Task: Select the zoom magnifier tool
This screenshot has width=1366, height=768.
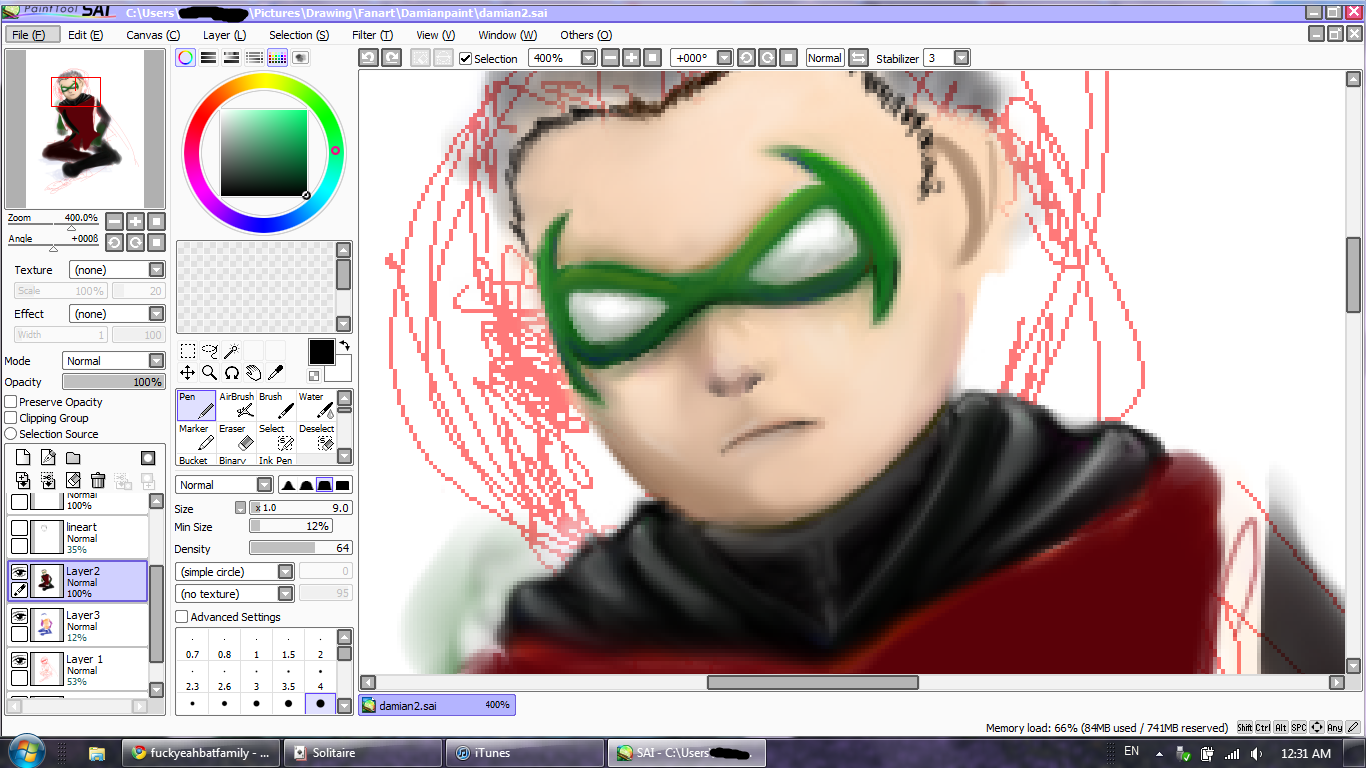Action: (x=209, y=373)
